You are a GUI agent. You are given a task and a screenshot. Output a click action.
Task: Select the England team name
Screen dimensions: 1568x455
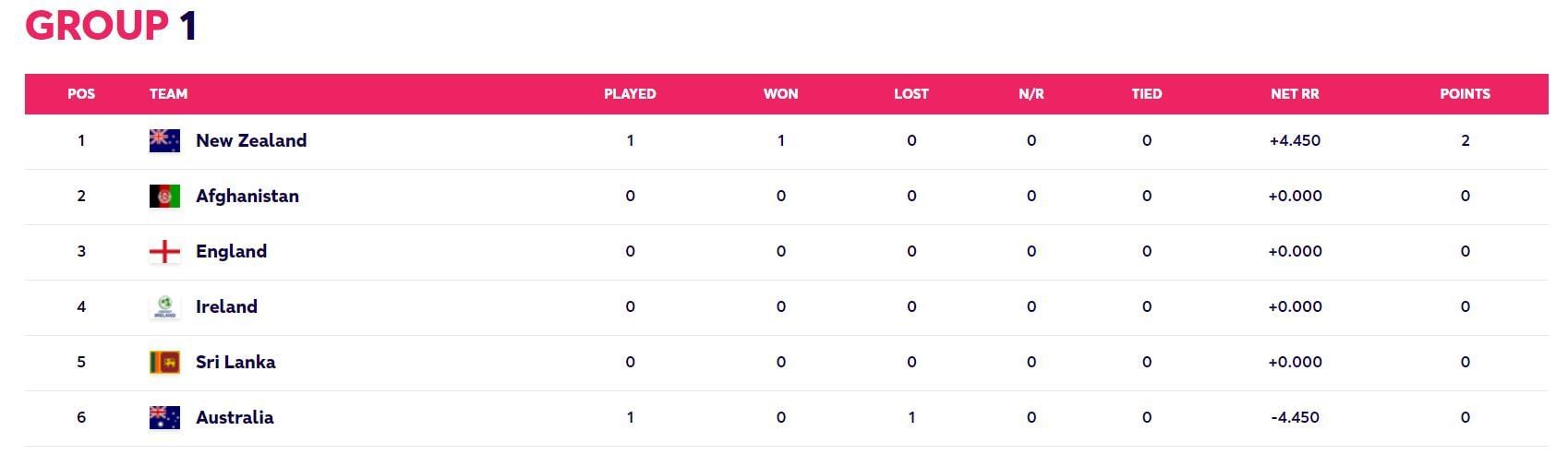pyautogui.click(x=231, y=251)
